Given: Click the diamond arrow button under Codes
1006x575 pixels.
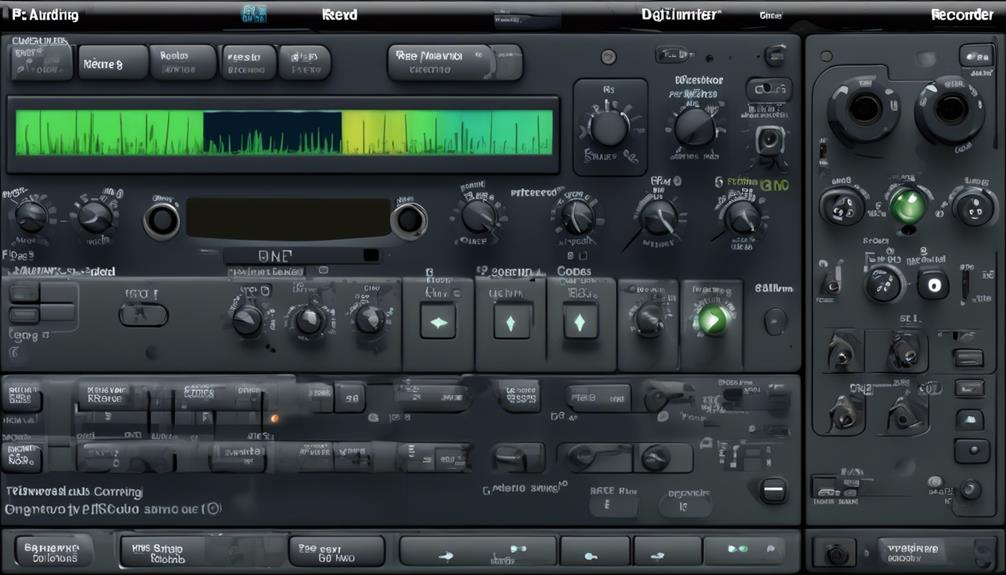Looking at the screenshot, I should 580,322.
